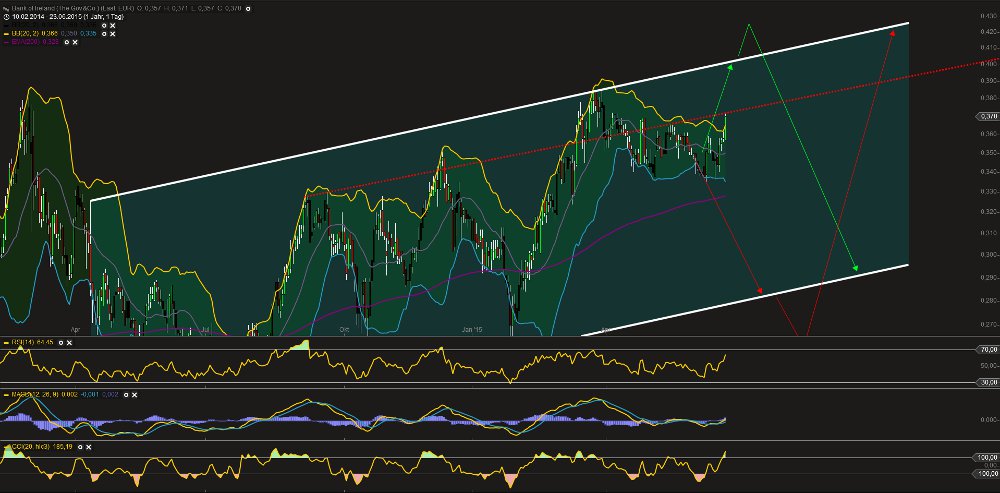The height and width of the screenshot is (493, 1000).
Task: Click the purple EMA(200) color marker
Action: click(4, 44)
